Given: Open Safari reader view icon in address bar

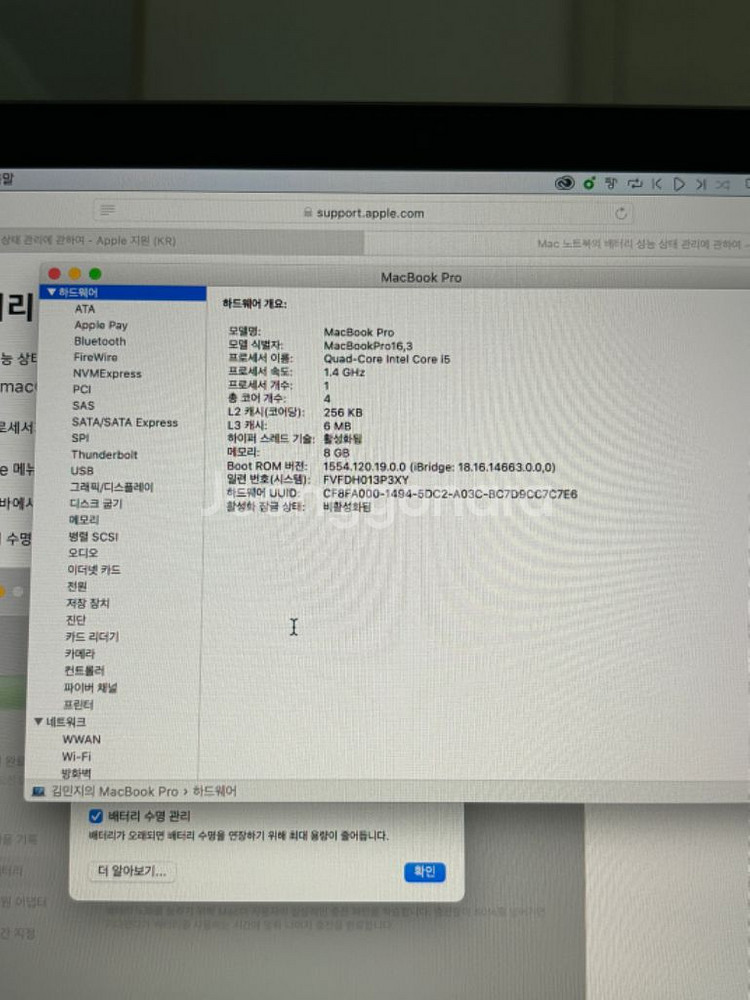Looking at the screenshot, I should tap(108, 210).
